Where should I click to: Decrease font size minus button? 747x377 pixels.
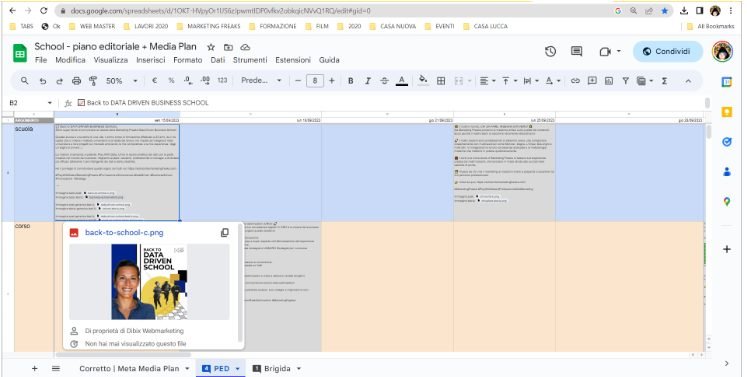[298, 81]
